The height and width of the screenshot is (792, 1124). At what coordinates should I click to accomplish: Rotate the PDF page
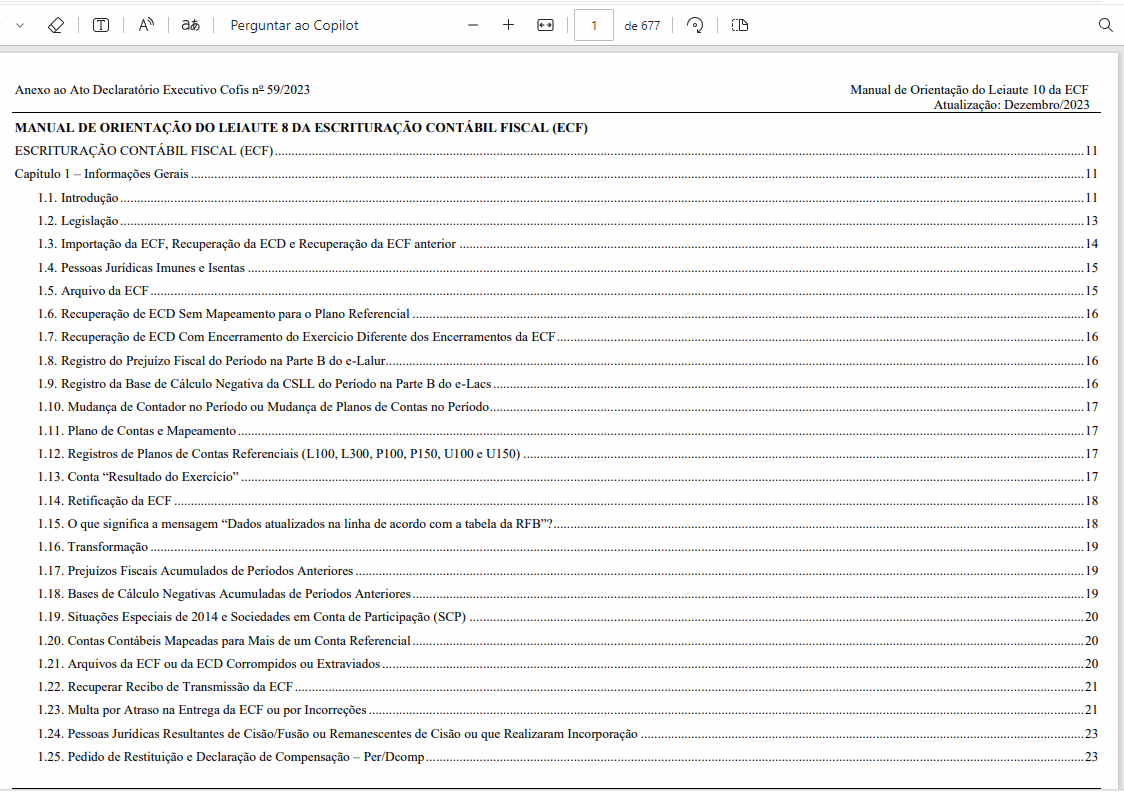(x=695, y=25)
